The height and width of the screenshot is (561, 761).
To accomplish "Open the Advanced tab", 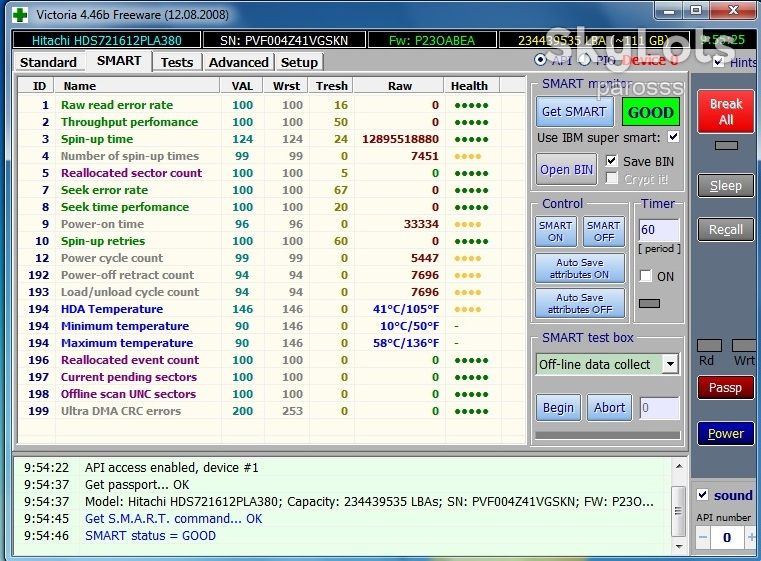I will click(x=238, y=62).
